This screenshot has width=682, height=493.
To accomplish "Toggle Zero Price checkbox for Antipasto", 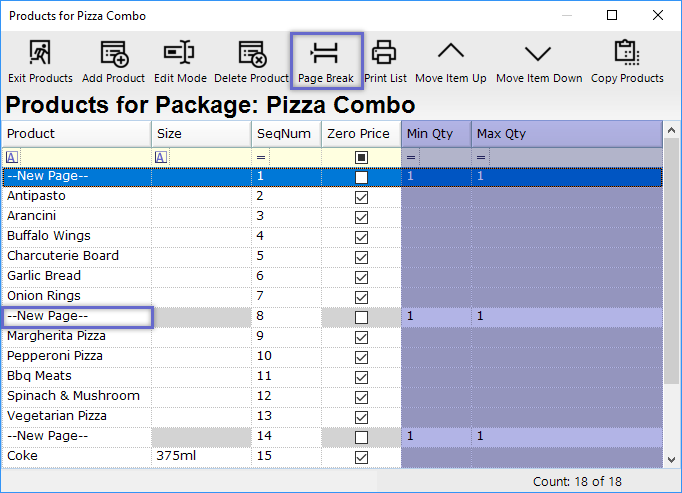I will click(x=361, y=197).
